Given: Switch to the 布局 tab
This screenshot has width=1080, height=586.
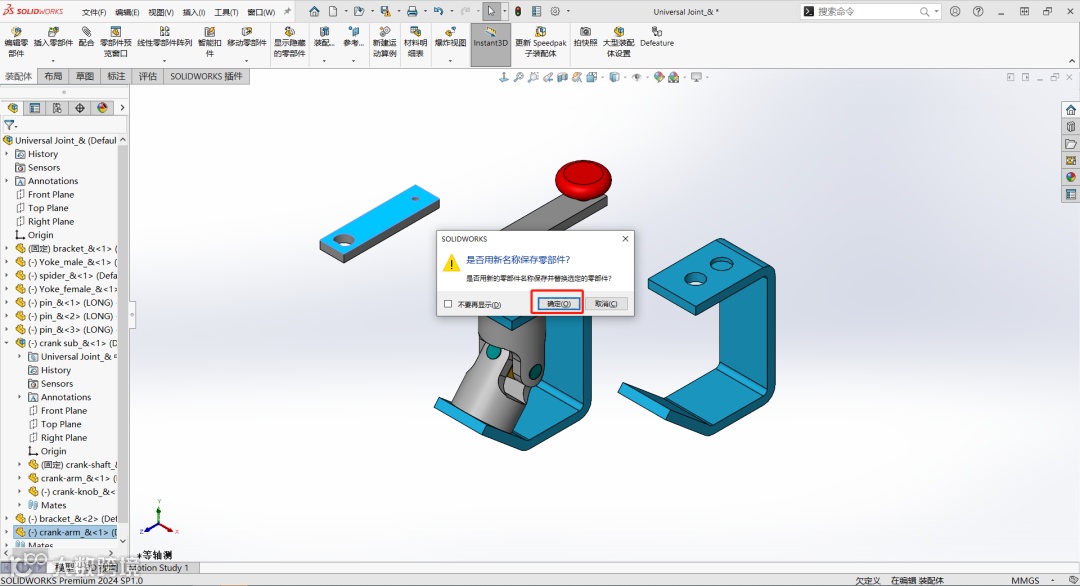Looking at the screenshot, I should pos(53,76).
